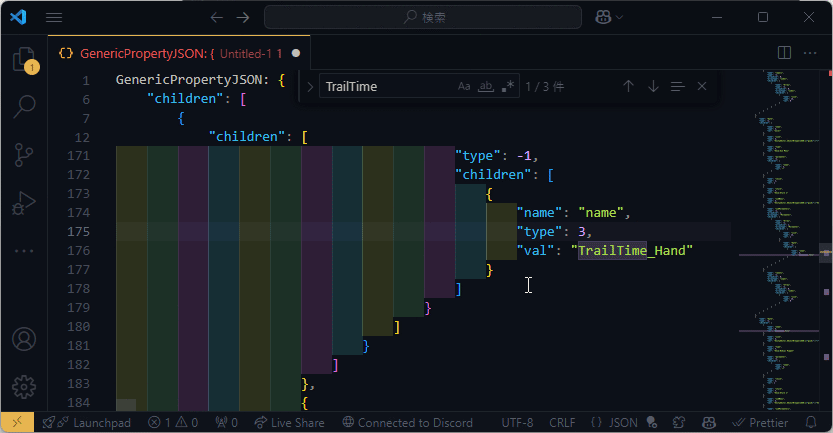Toggle Match Case in find widget
This screenshot has height=433, width=833.
coord(464,87)
